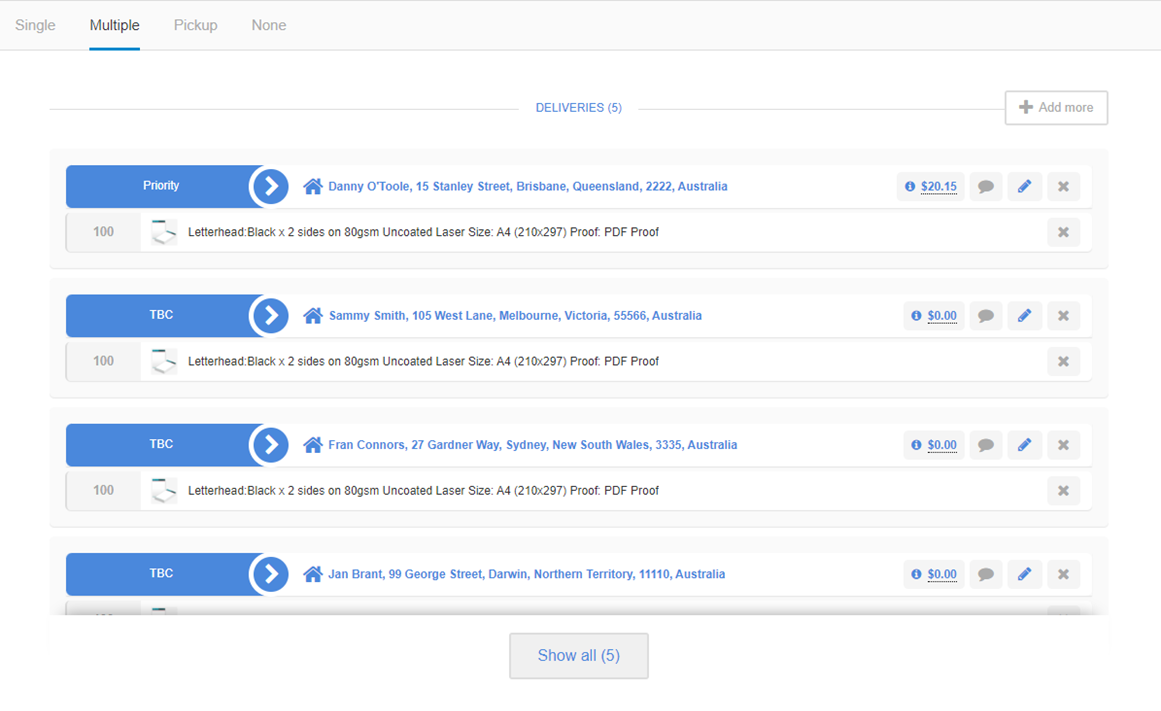The height and width of the screenshot is (711, 1161).
Task: Click the DELIVERIES (5) heading
Action: coord(578,107)
